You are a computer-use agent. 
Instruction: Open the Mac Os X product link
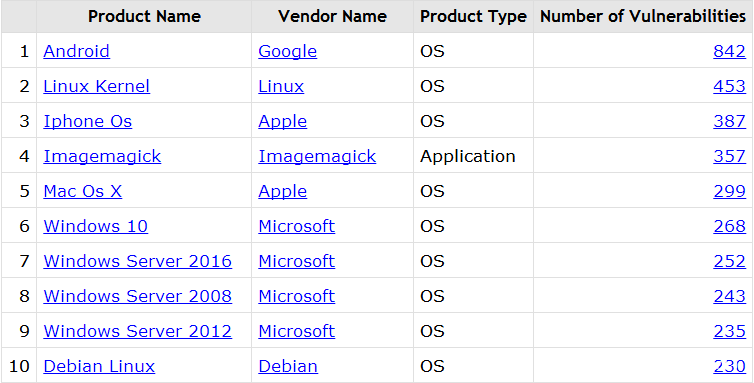(83, 191)
